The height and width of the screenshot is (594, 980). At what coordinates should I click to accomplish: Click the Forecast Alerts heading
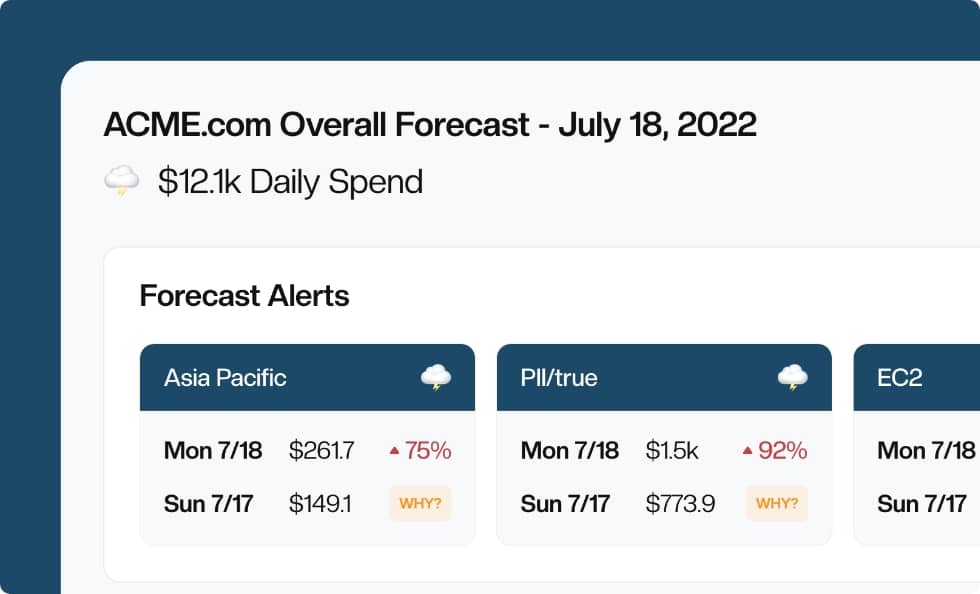point(245,296)
